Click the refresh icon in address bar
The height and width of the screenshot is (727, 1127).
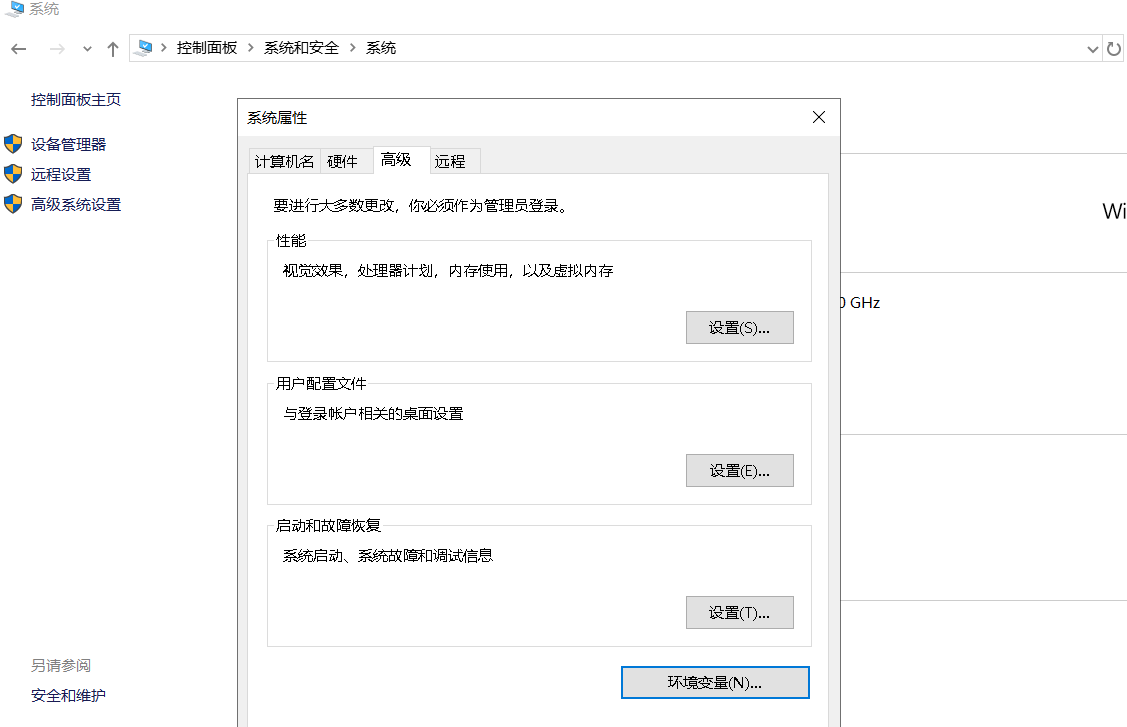[x=1114, y=47]
